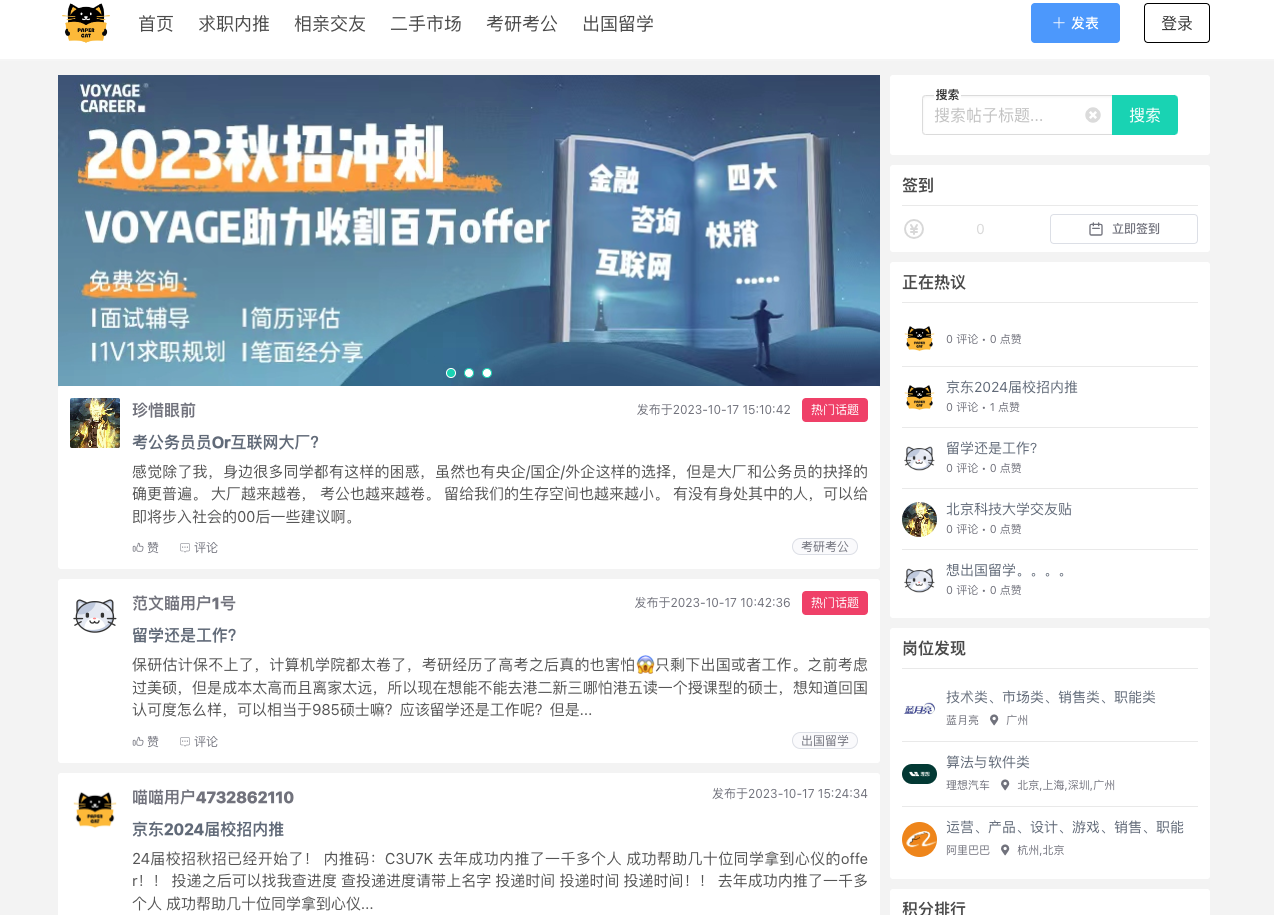Like the post by 珍惜眼前
Viewport: 1274px width, 915px height.
146,547
